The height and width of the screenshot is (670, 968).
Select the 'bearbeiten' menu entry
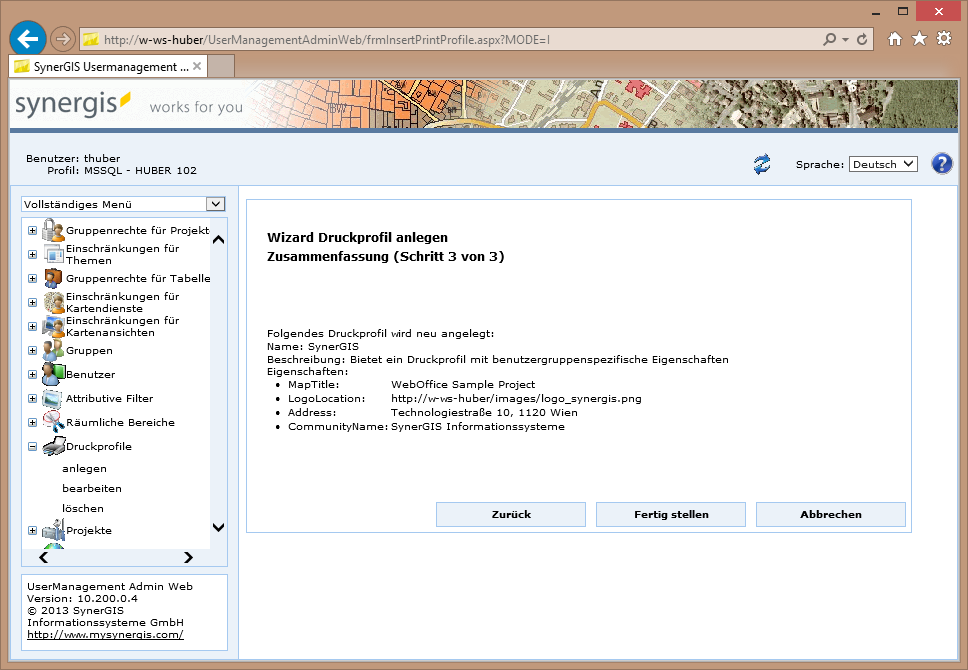pyautogui.click(x=92, y=489)
